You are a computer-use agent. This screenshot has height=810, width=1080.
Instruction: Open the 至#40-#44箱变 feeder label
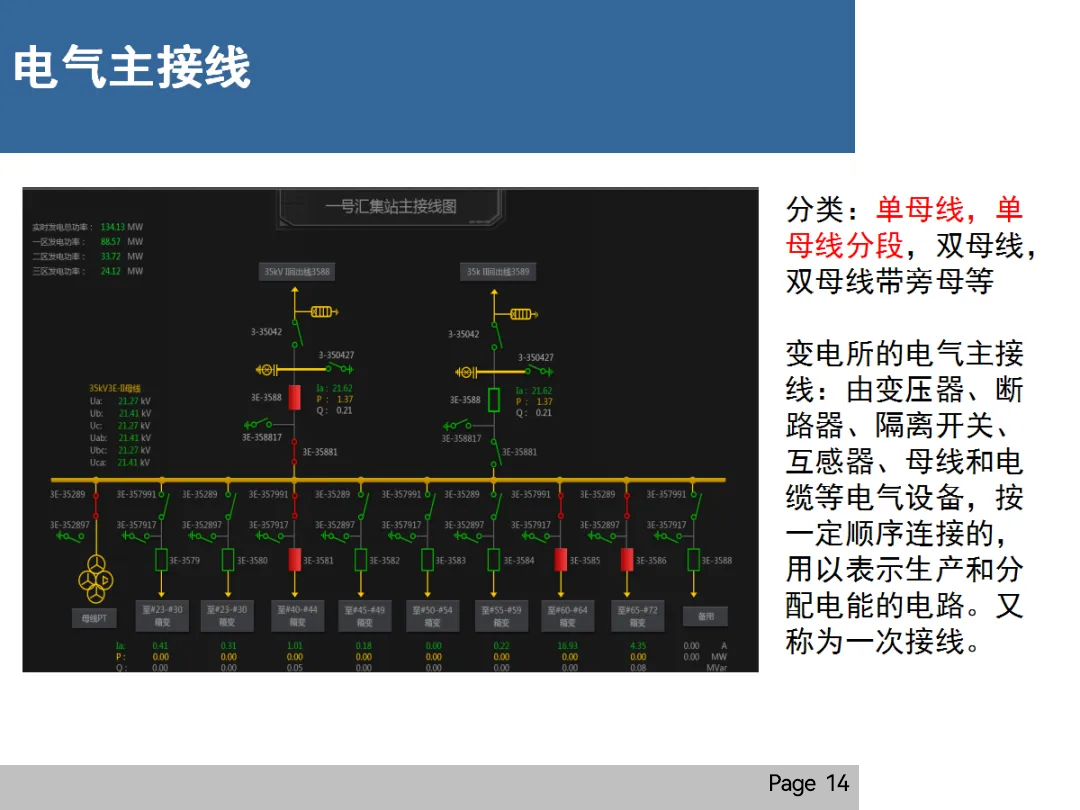pos(296,617)
